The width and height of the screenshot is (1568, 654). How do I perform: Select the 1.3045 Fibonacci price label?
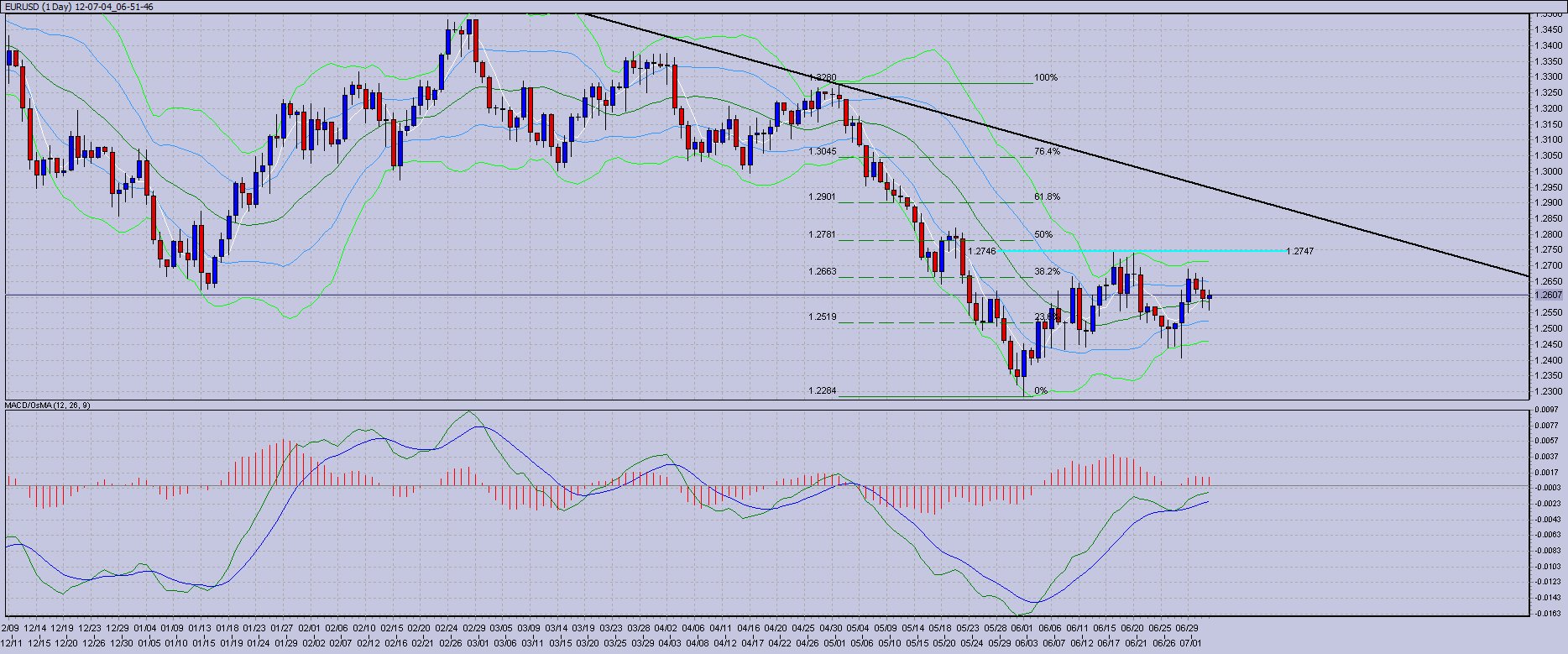click(823, 152)
